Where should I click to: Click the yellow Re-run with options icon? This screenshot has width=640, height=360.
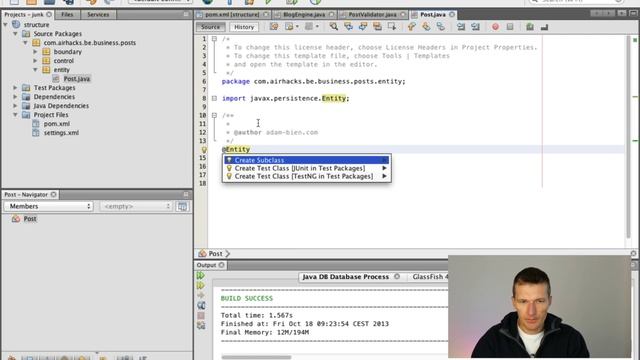coord(200,286)
